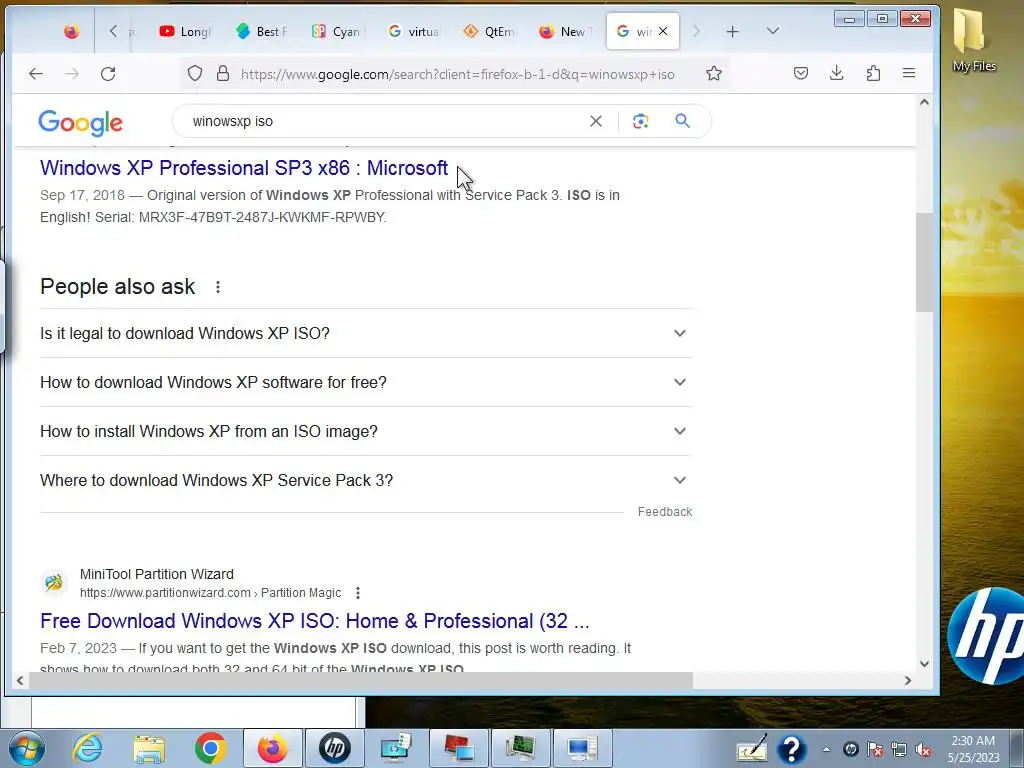
Task: Expand How to install Windows XP from ISO image
Action: 366,431
